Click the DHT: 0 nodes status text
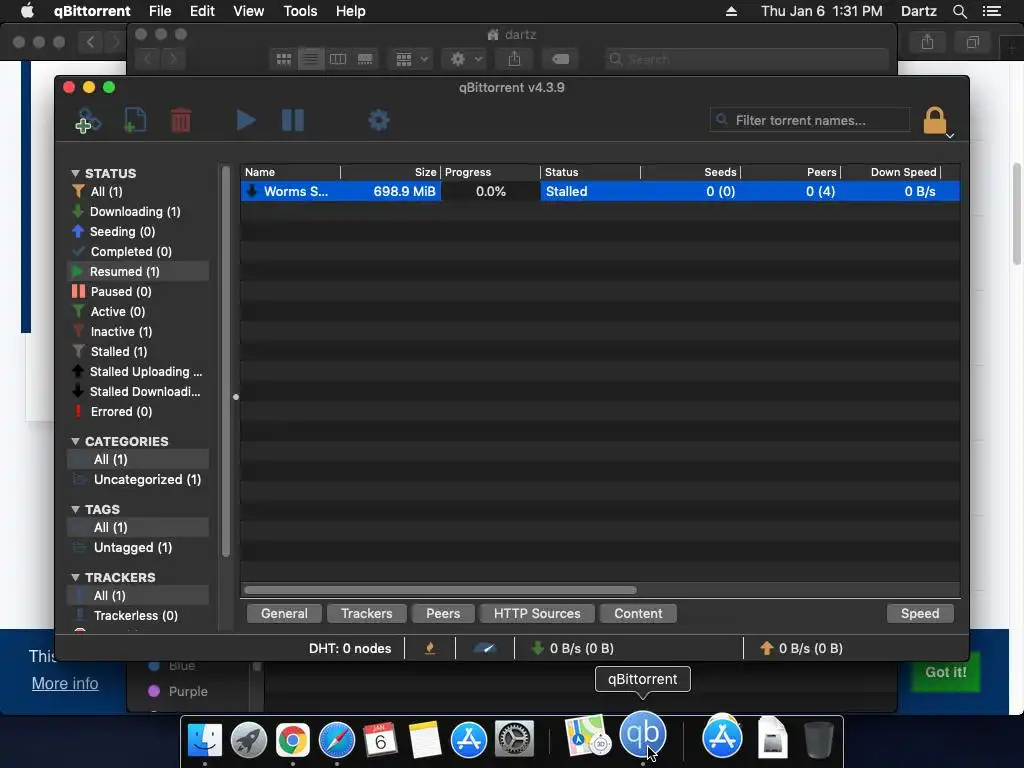The width and height of the screenshot is (1024, 768). click(350, 648)
